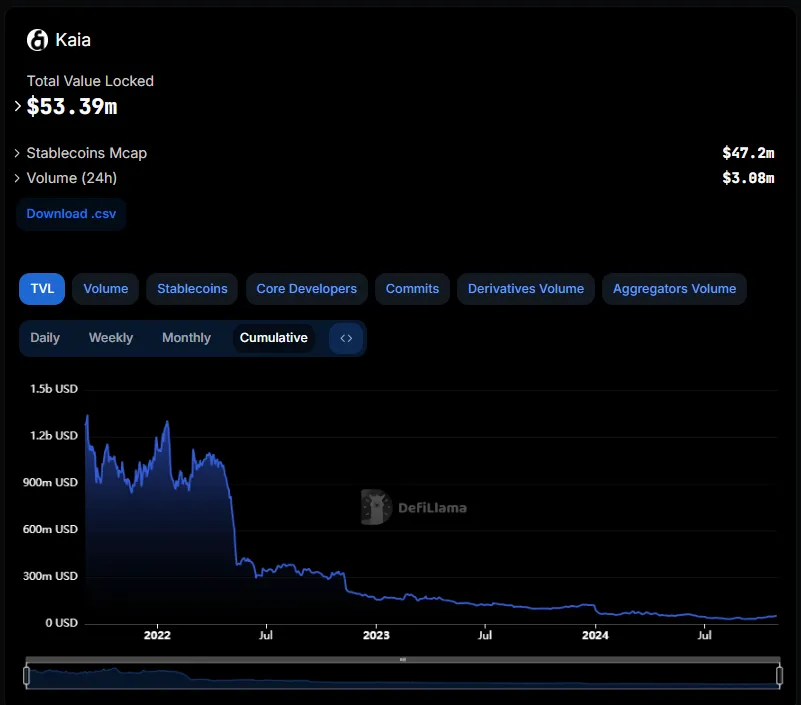This screenshot has height=705, width=801.
Task: Click the Kaia logo icon
Action: pyautogui.click(x=37, y=40)
